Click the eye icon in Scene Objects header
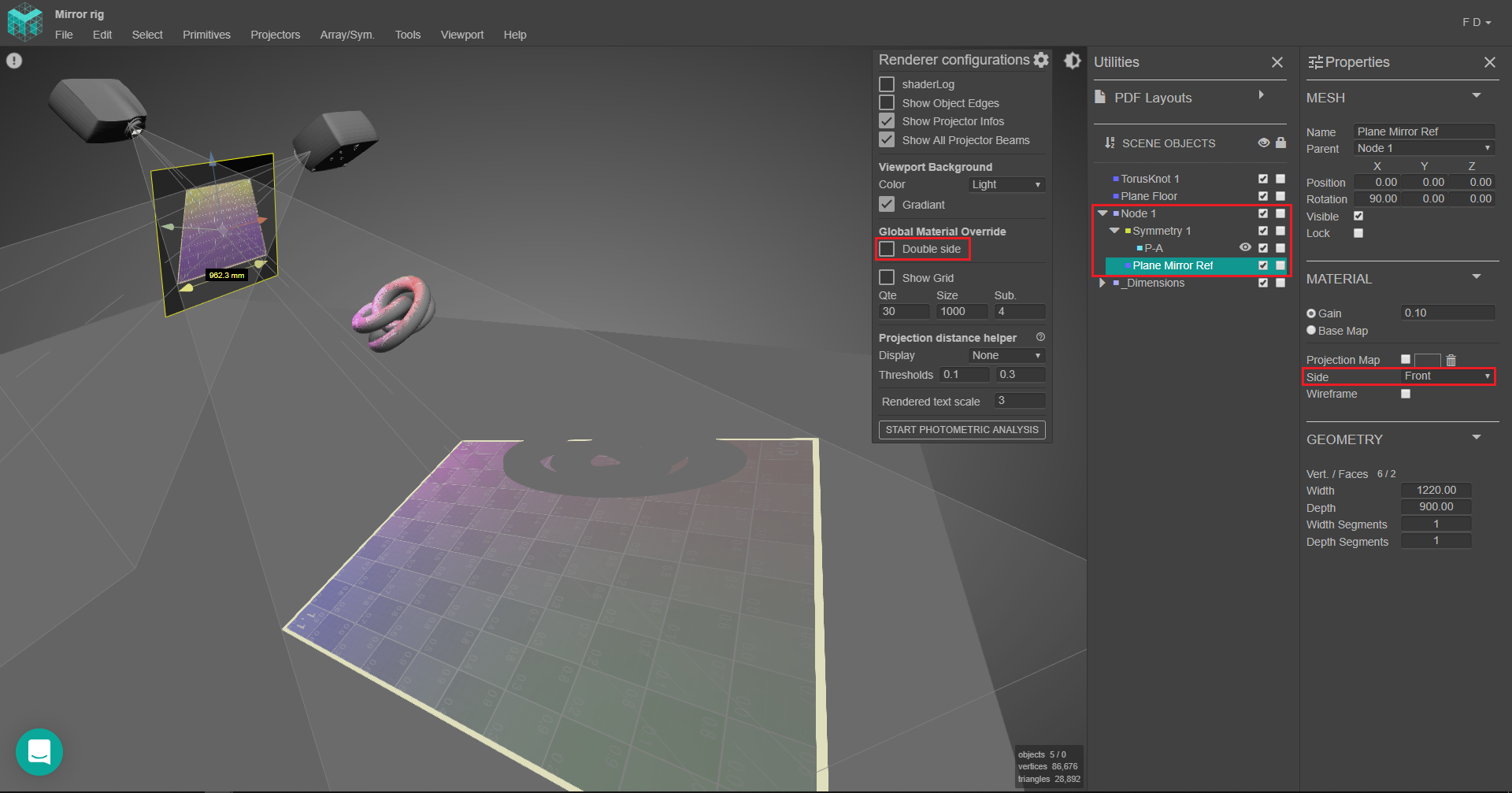This screenshot has height=793, width=1512. (x=1263, y=143)
